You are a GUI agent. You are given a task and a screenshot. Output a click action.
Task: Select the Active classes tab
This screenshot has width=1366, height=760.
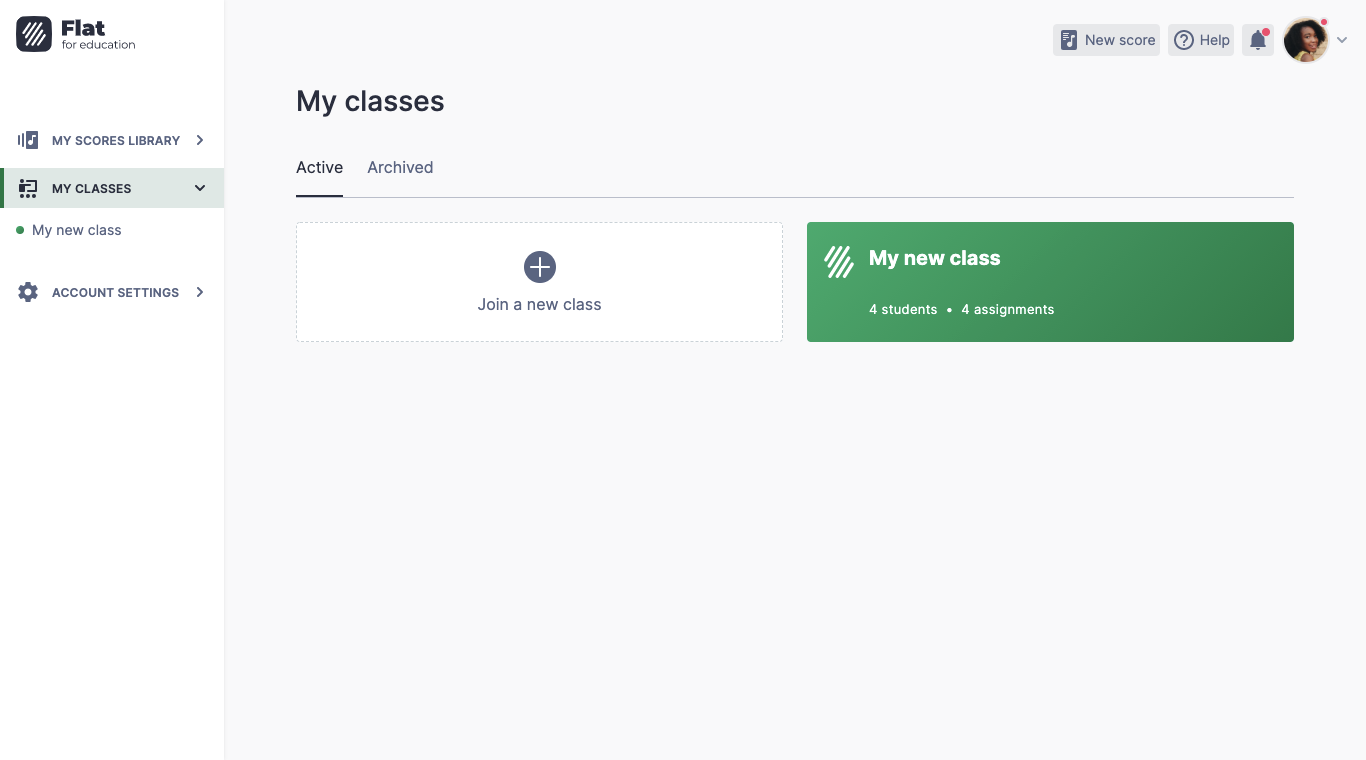(319, 167)
